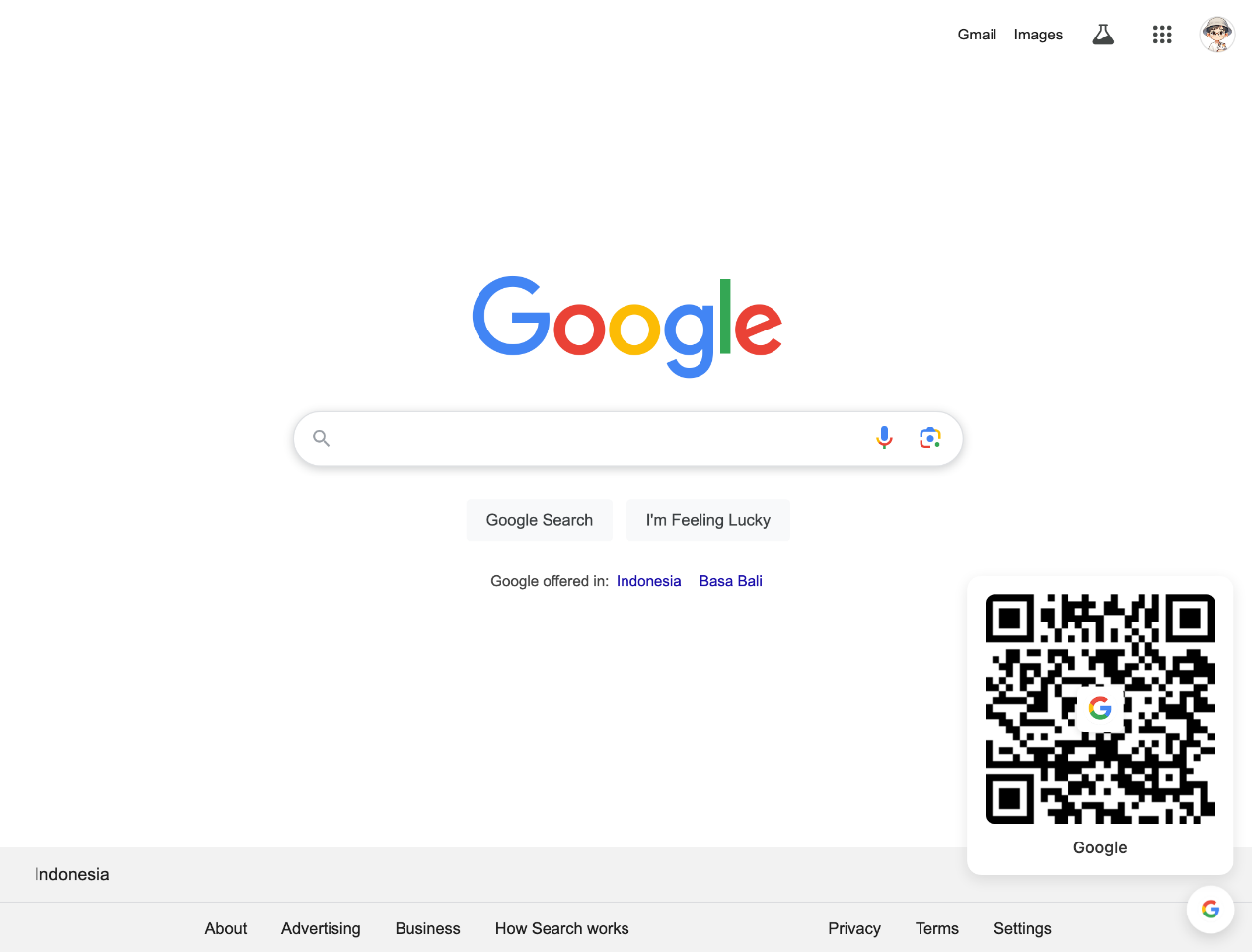The width and height of the screenshot is (1252, 952).
Task: Open the account profile avatar
Action: [1217, 35]
